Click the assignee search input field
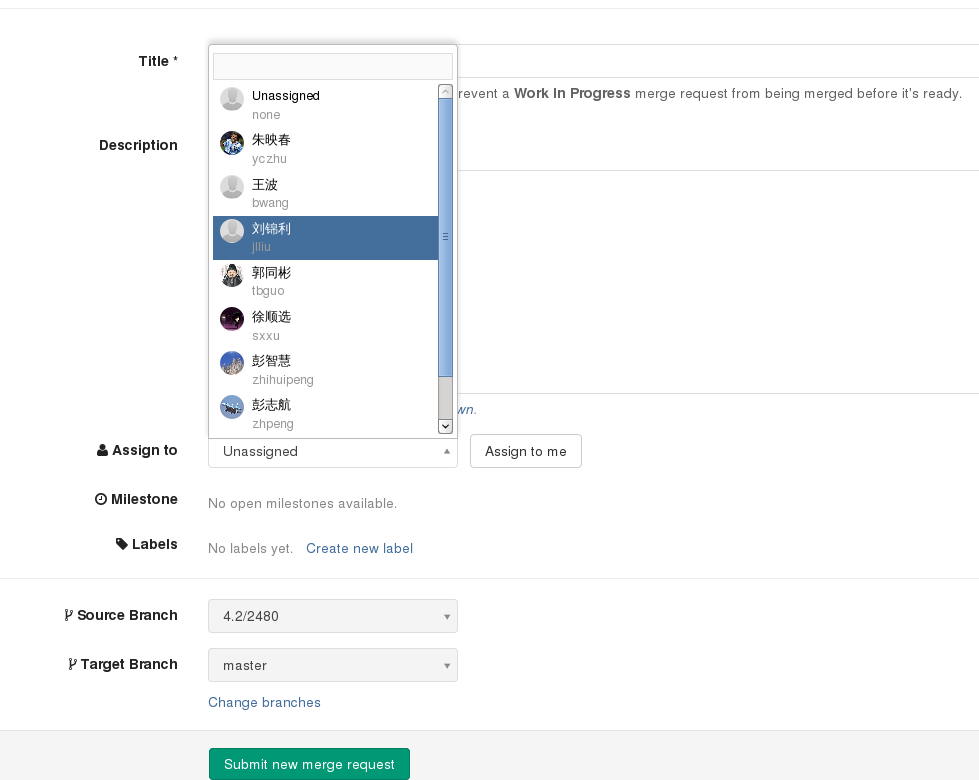This screenshot has width=979, height=780. tap(332, 66)
